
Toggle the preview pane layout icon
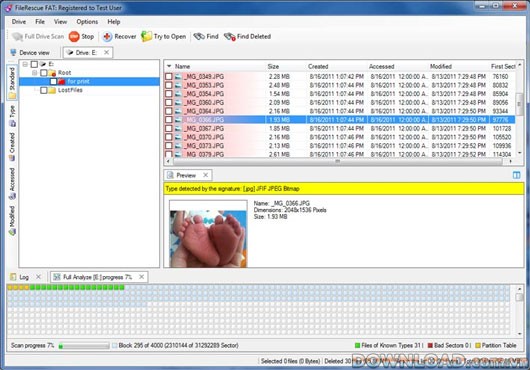tap(516, 175)
